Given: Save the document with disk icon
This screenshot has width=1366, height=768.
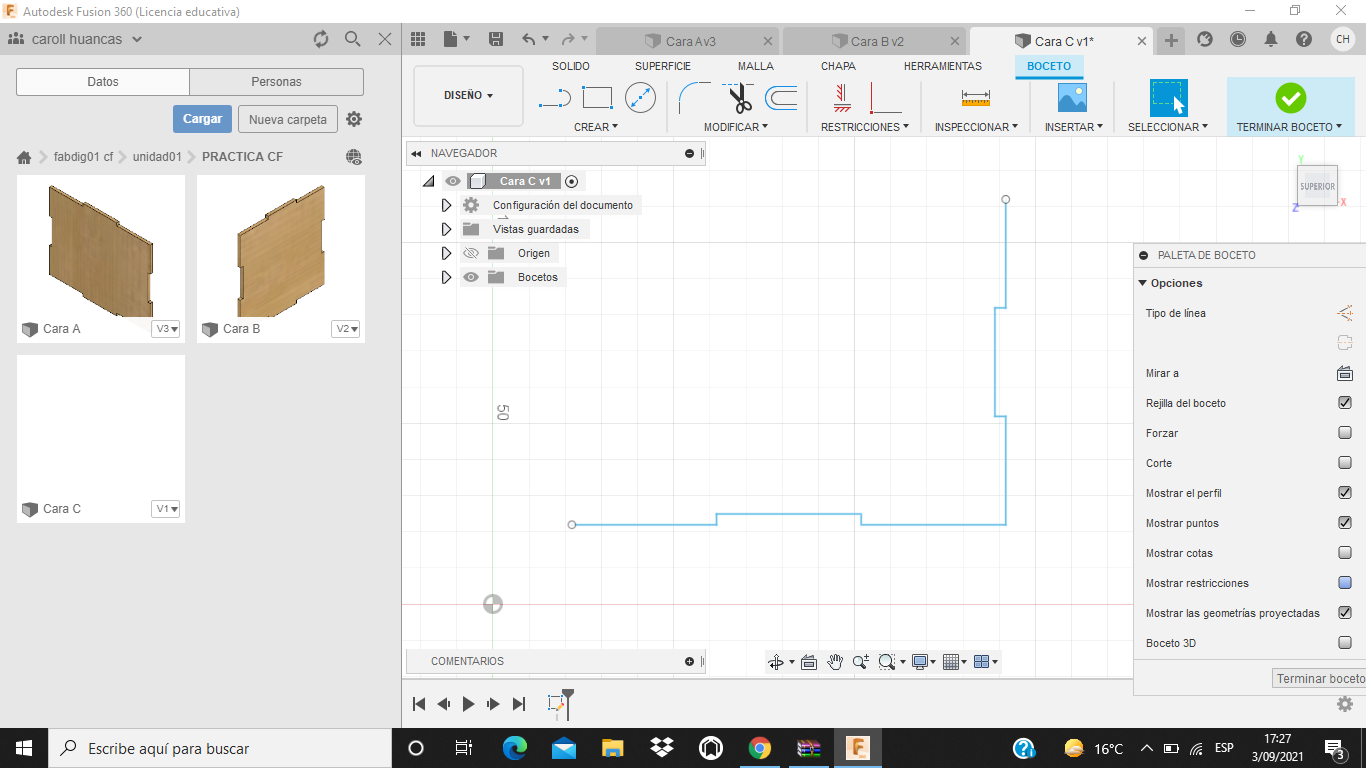Looking at the screenshot, I should pos(495,39).
